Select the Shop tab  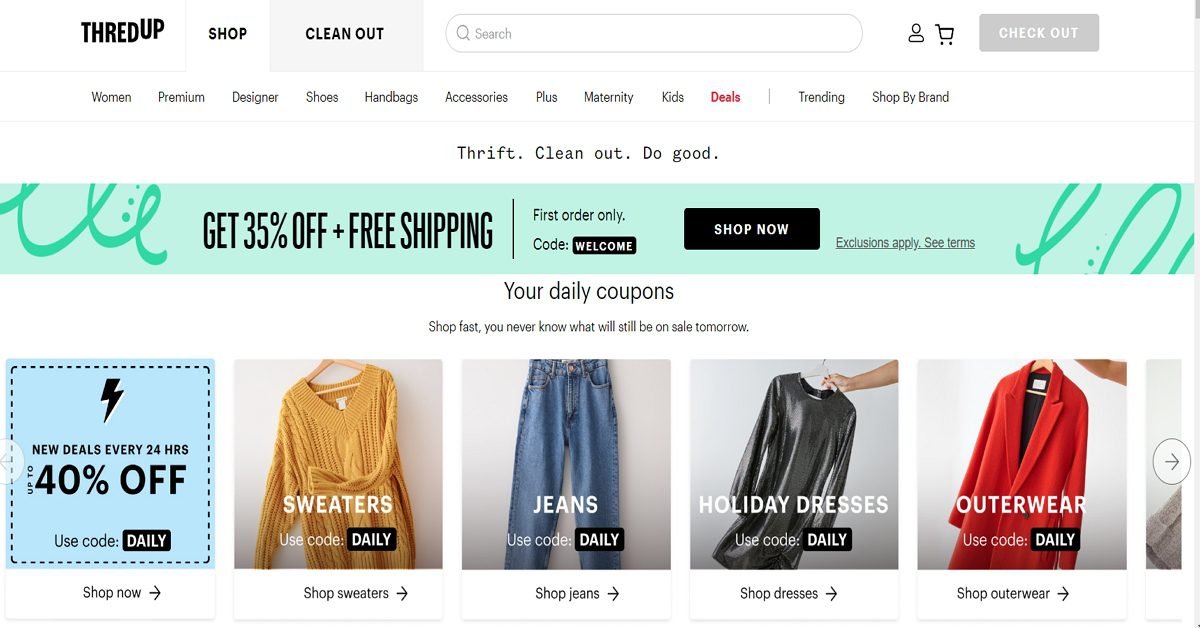227,35
